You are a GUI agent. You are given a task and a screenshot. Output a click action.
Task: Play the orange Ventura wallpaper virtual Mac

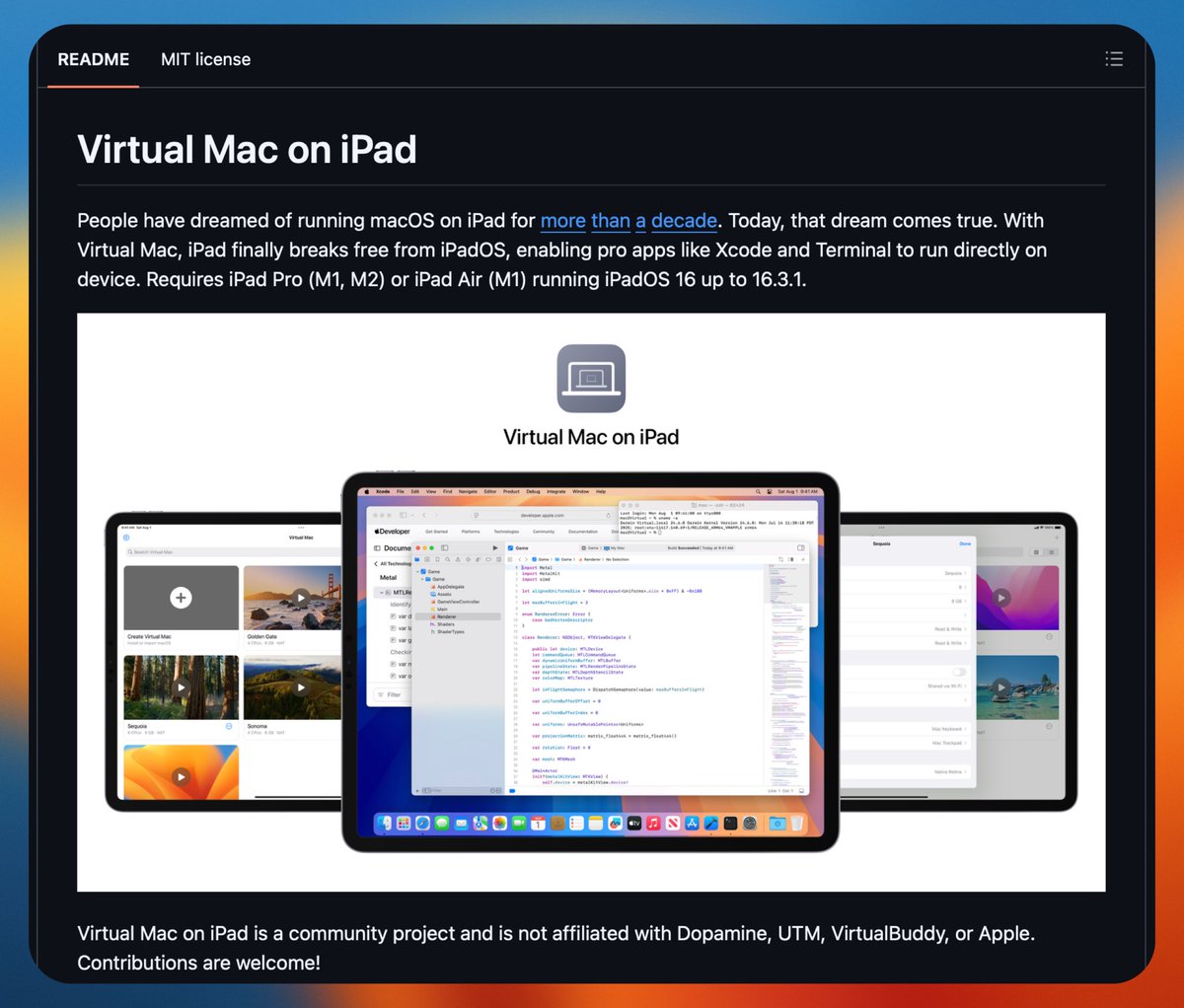click(x=181, y=776)
